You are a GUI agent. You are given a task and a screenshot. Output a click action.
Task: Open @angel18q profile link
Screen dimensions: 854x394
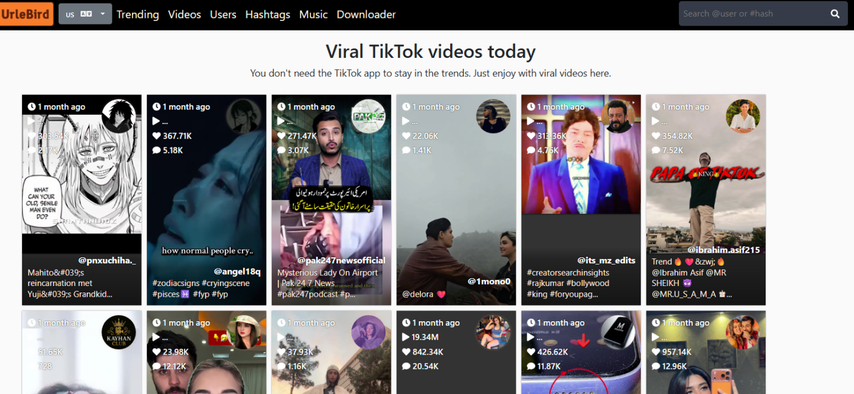237,271
